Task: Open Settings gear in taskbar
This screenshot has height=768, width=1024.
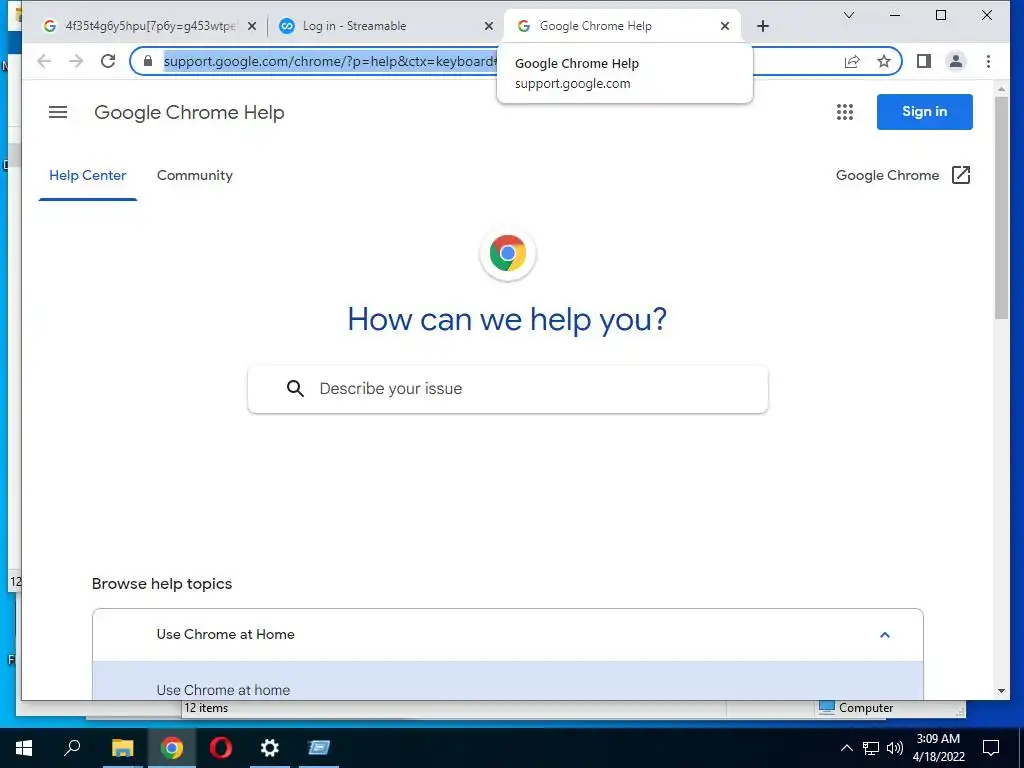Action: 270,748
